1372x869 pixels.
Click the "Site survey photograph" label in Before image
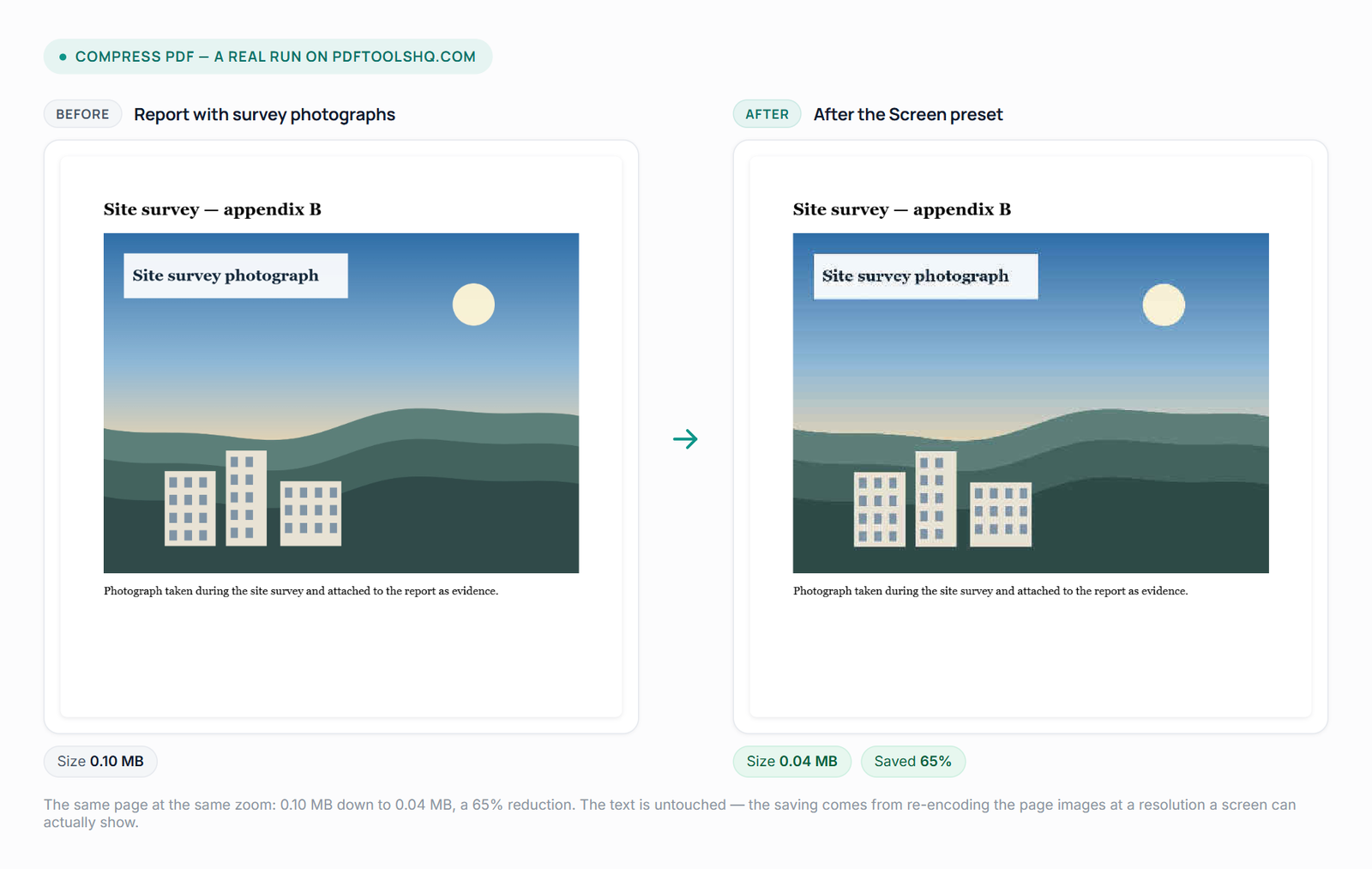click(236, 275)
